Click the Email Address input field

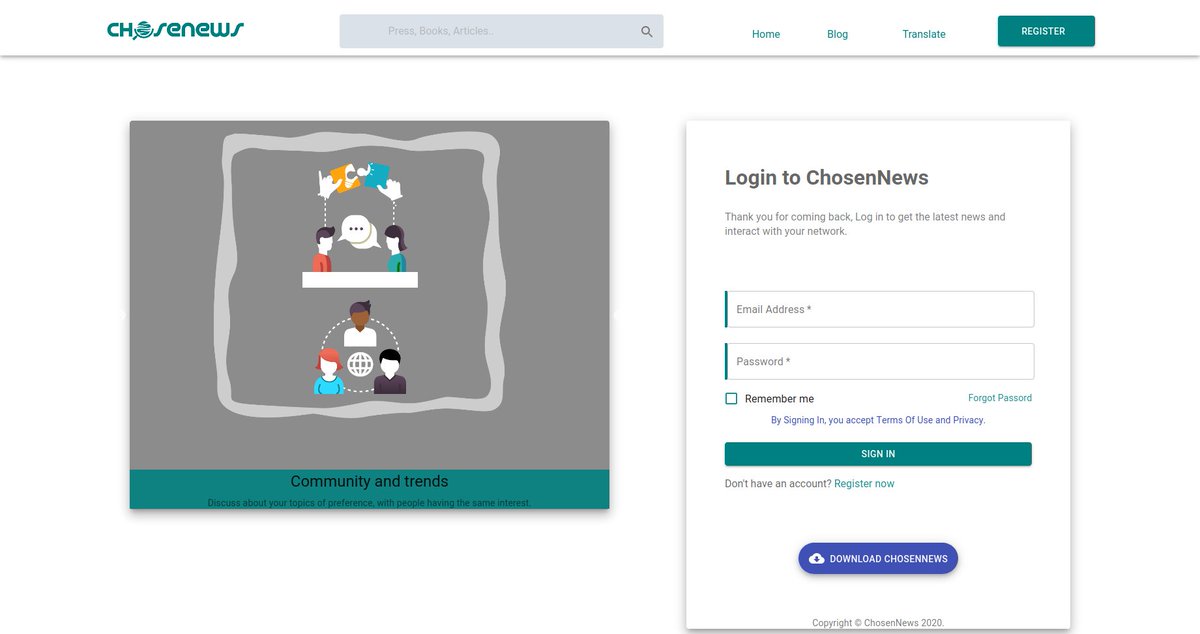[878, 309]
